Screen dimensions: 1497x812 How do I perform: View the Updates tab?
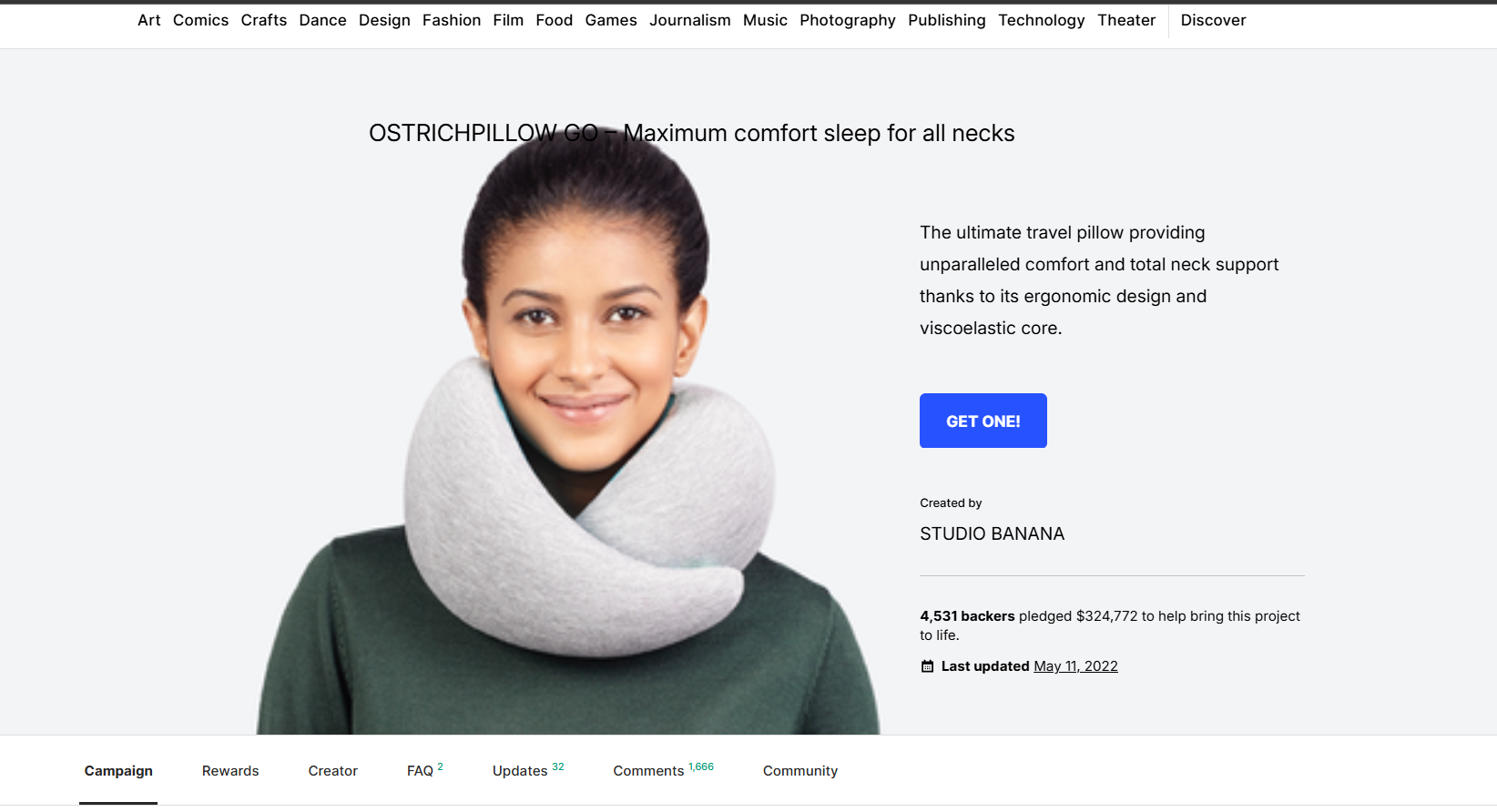pos(528,770)
